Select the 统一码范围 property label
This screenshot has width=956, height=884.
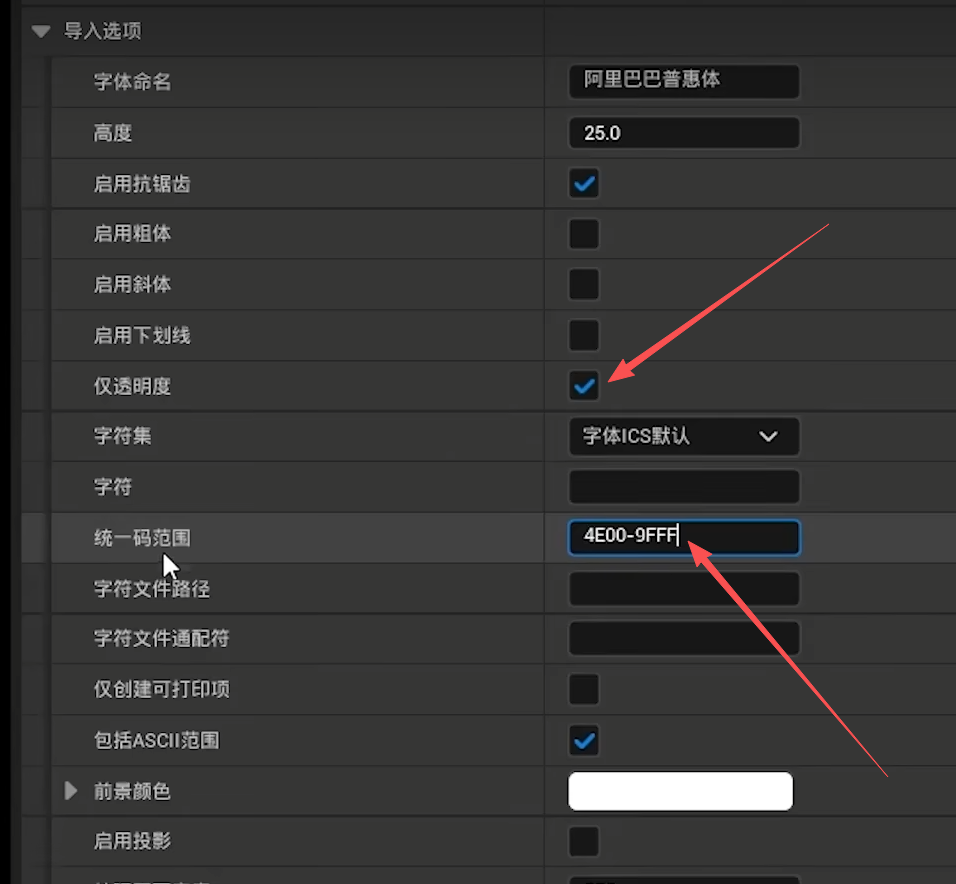click(x=141, y=538)
